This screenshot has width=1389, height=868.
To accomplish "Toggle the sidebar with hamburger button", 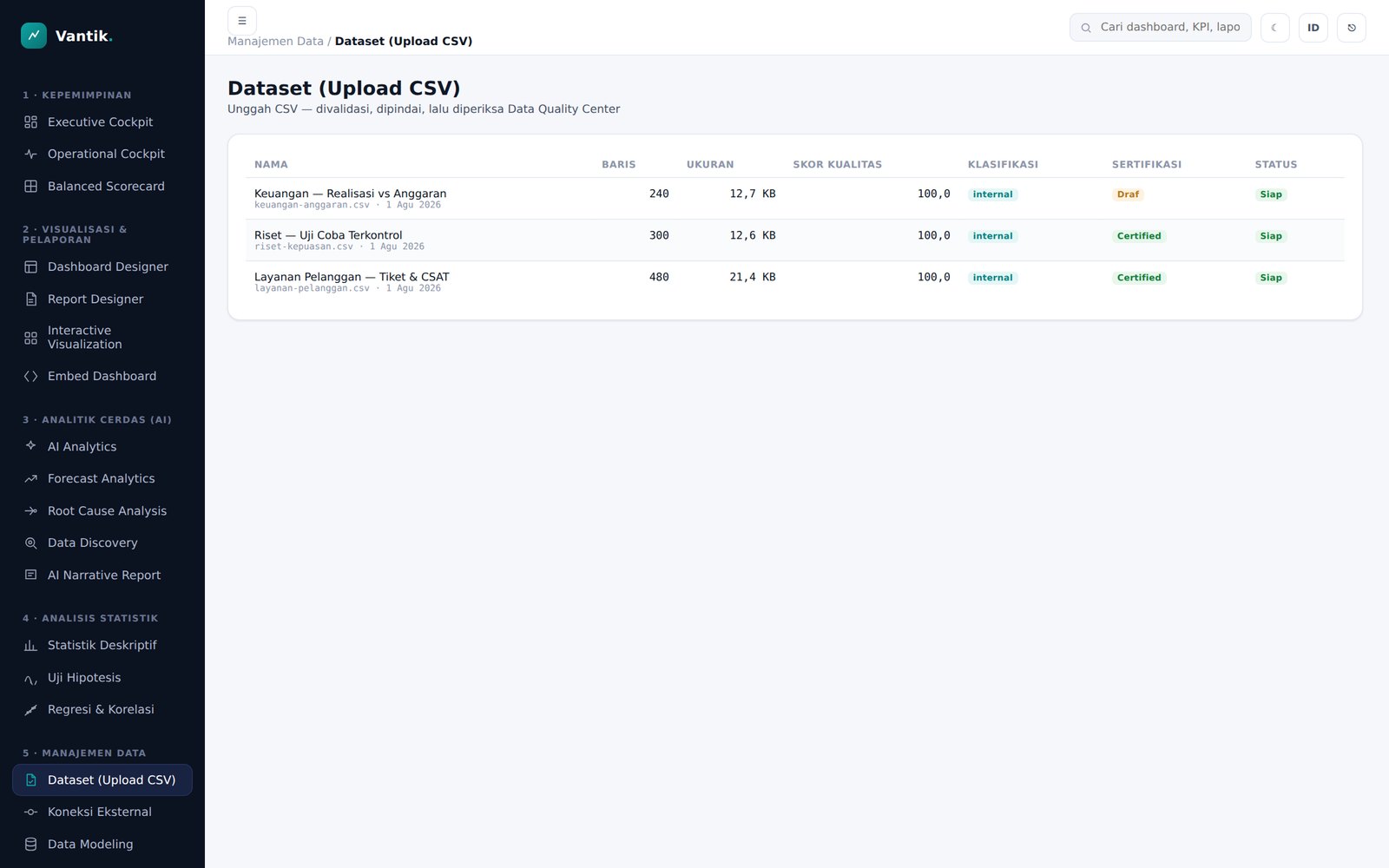I will coord(242,21).
